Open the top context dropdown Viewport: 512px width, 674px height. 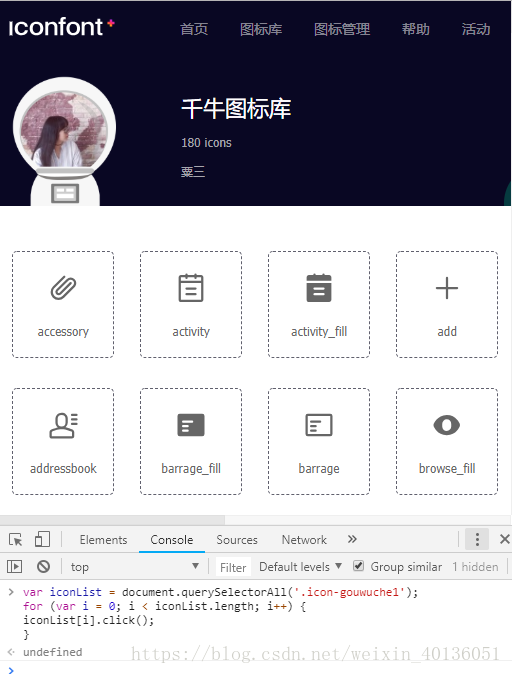(135, 567)
